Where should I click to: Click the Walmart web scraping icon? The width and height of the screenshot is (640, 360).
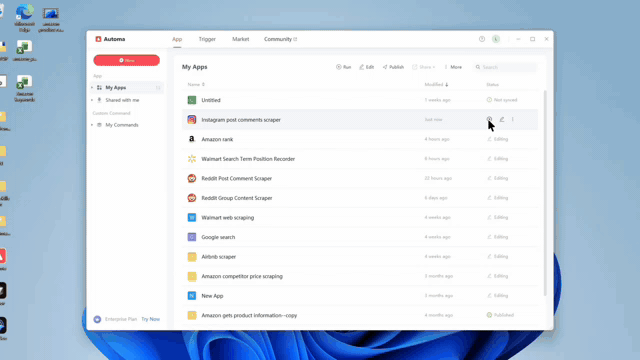coord(192,218)
